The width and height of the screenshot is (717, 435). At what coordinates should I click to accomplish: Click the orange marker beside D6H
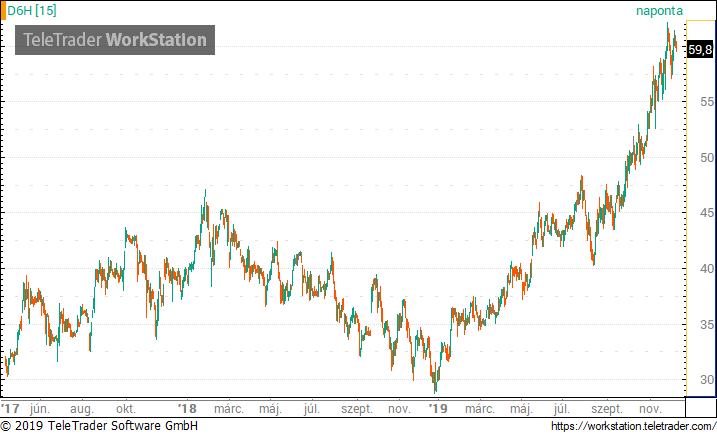coord(3,11)
